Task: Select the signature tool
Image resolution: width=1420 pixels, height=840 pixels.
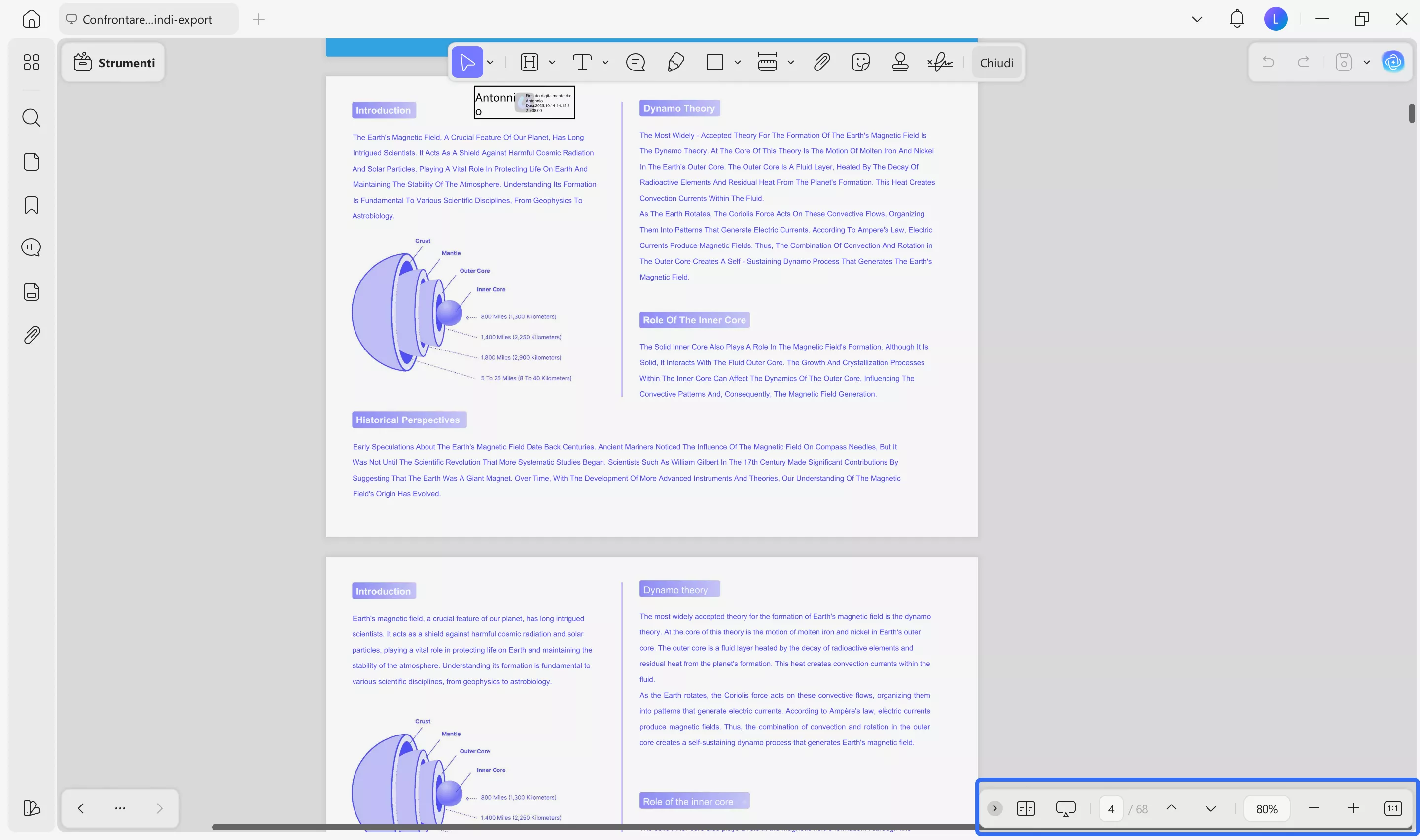Action: (x=939, y=62)
